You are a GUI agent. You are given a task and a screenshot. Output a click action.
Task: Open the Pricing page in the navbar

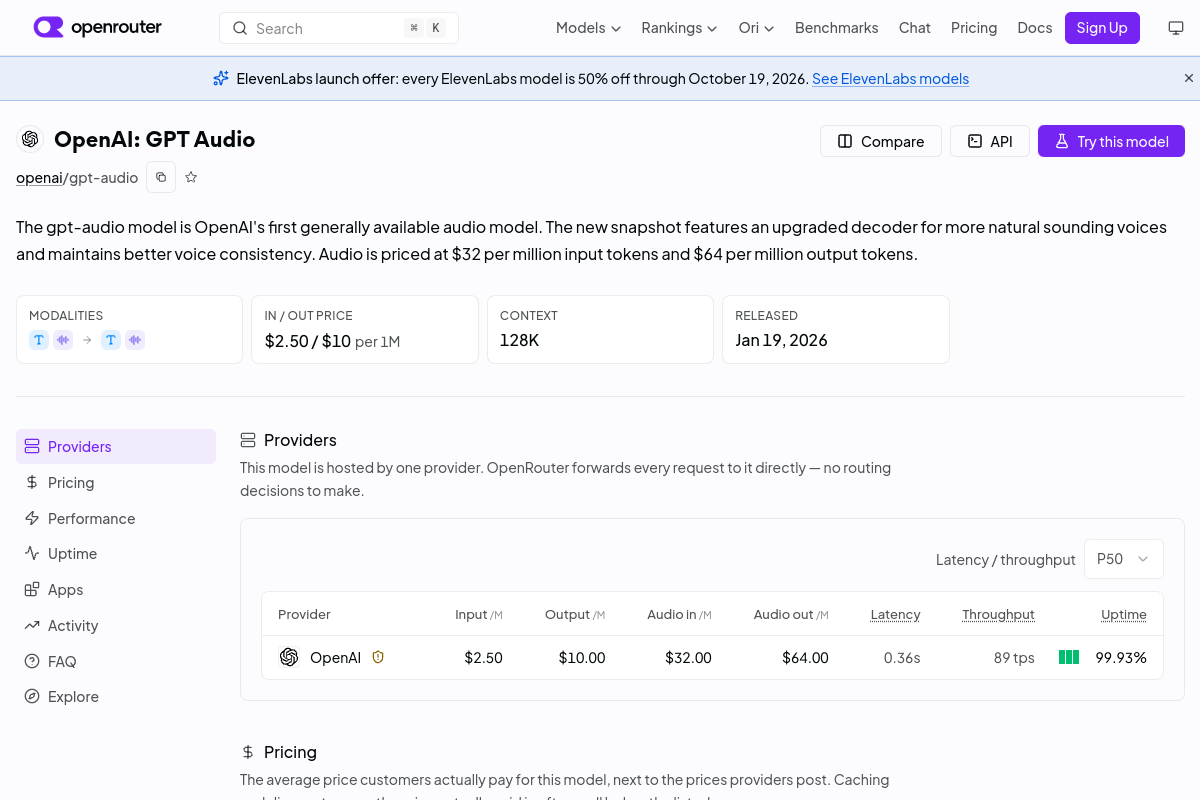tap(974, 28)
